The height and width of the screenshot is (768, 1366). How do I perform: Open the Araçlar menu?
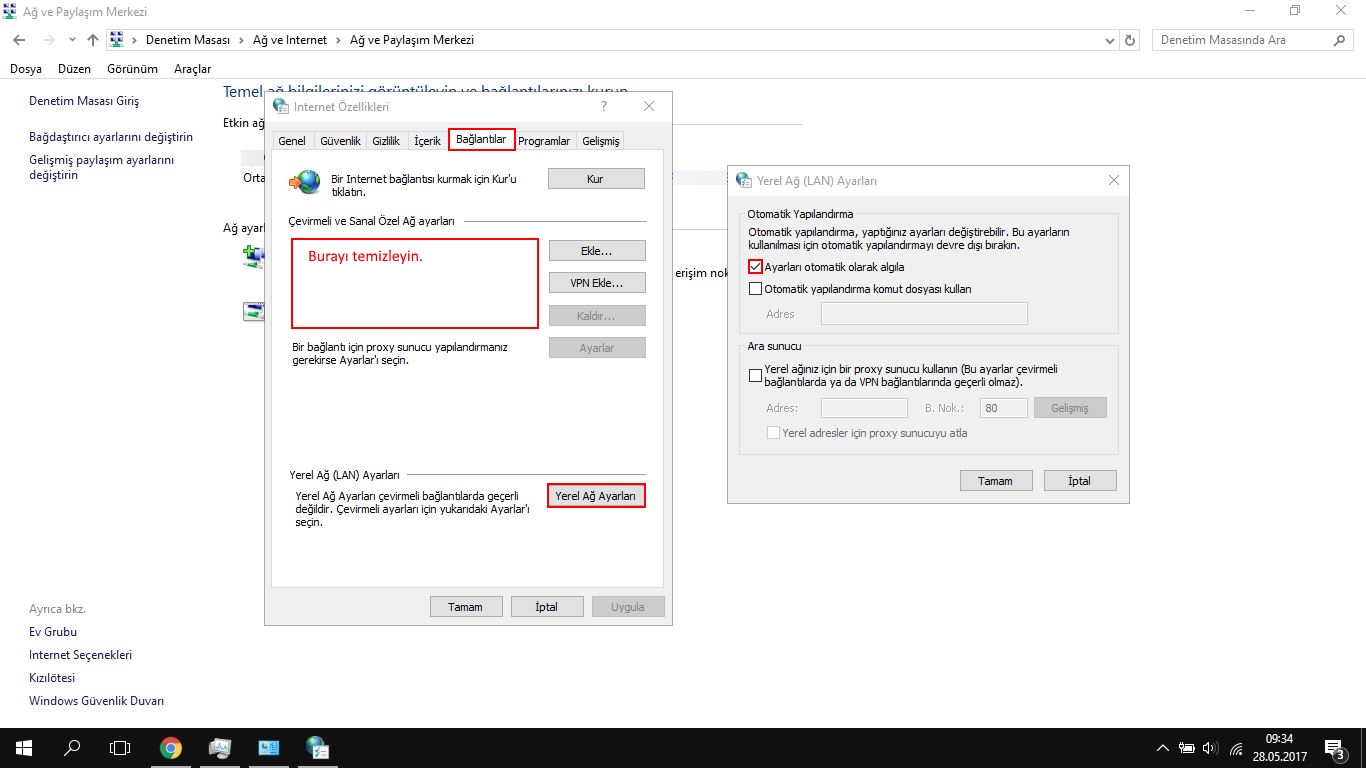(193, 69)
